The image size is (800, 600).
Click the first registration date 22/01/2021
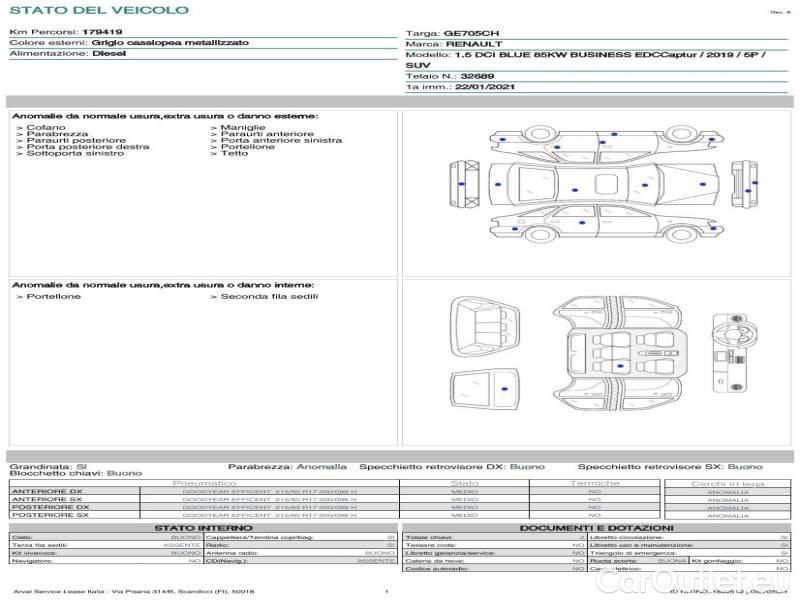tap(484, 87)
